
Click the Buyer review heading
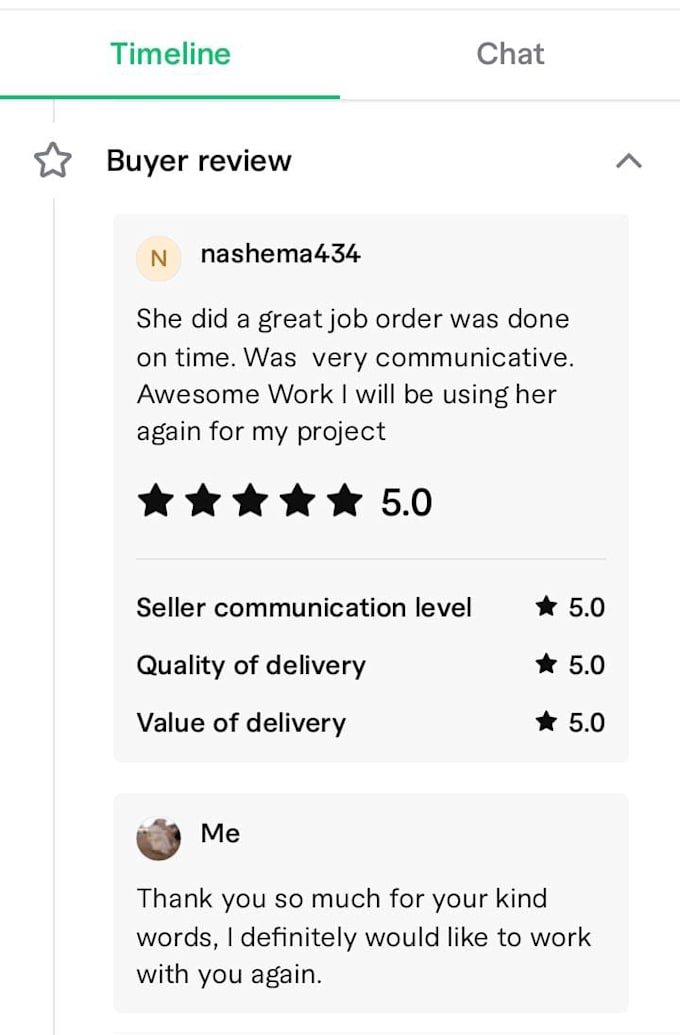tap(199, 161)
